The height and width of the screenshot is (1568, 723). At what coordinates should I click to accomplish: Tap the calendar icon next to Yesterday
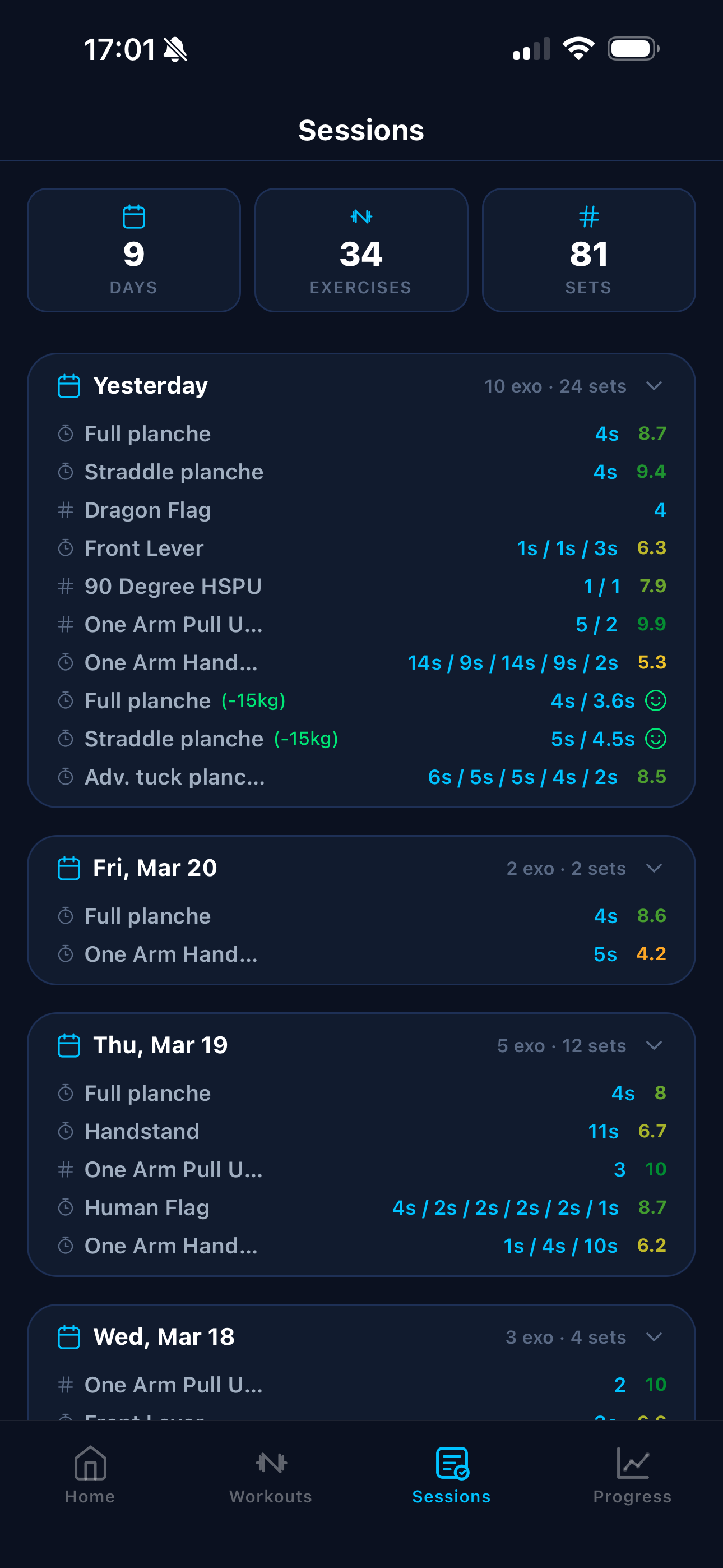[x=69, y=386]
